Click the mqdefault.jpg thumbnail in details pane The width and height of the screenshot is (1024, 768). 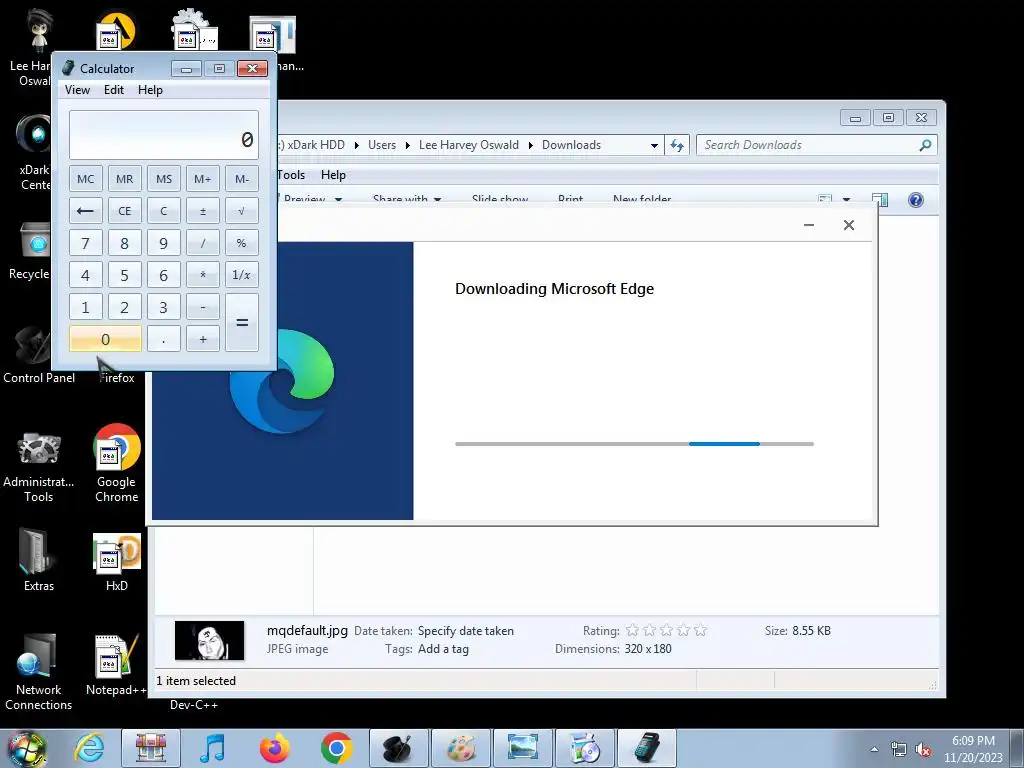[x=210, y=641]
